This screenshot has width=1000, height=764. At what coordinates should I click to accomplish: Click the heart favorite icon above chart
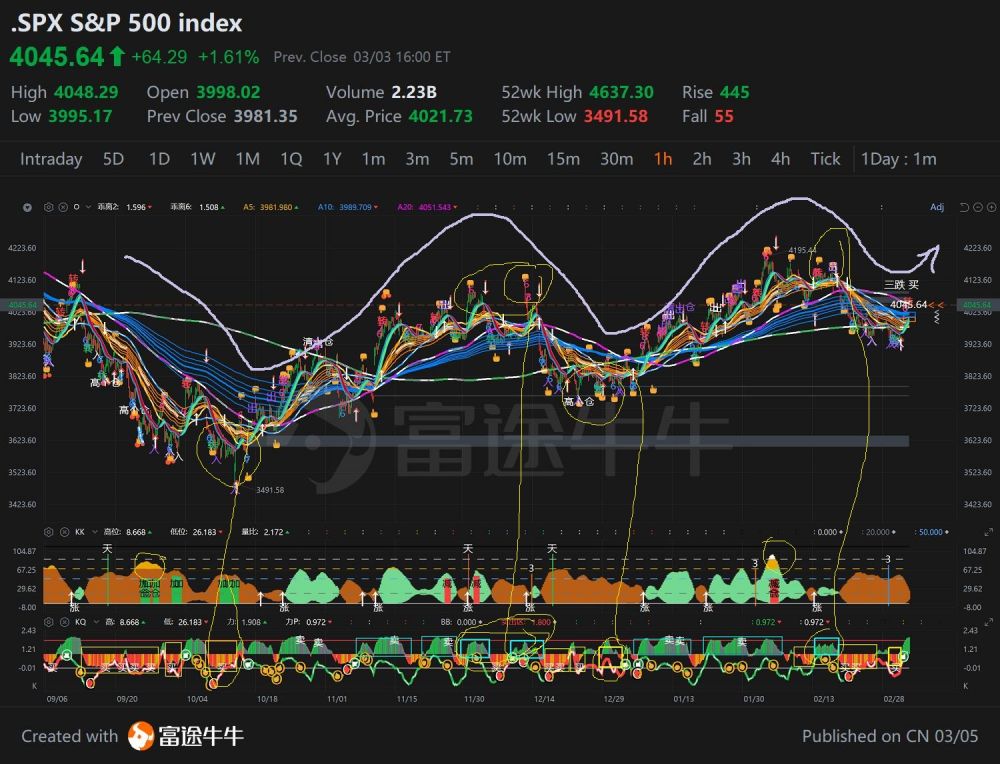point(27,207)
